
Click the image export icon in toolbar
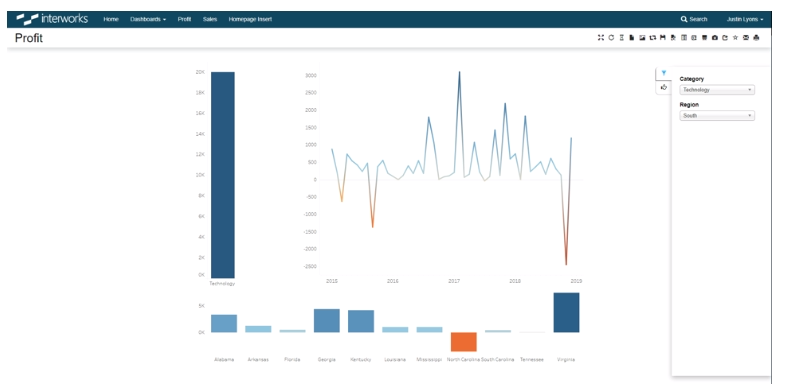pos(642,38)
